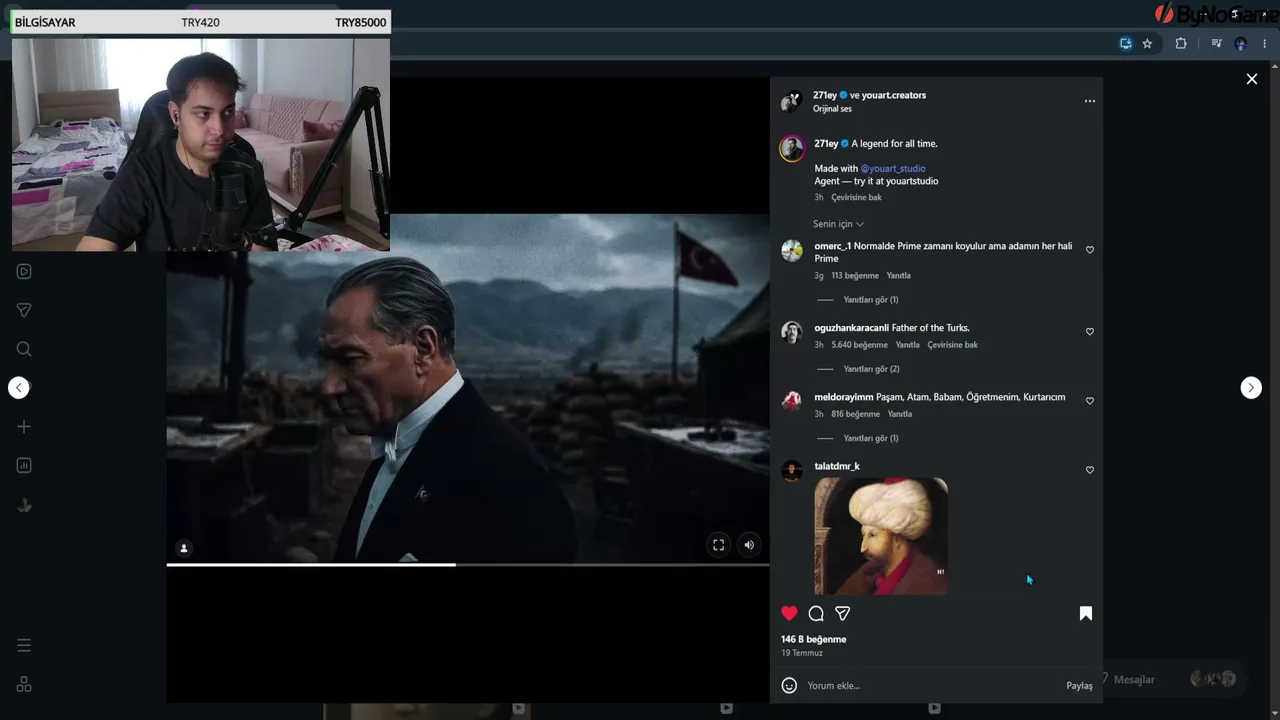Open the profile avatar in the sidebar
The width and height of the screenshot is (1280, 720).
[24, 505]
